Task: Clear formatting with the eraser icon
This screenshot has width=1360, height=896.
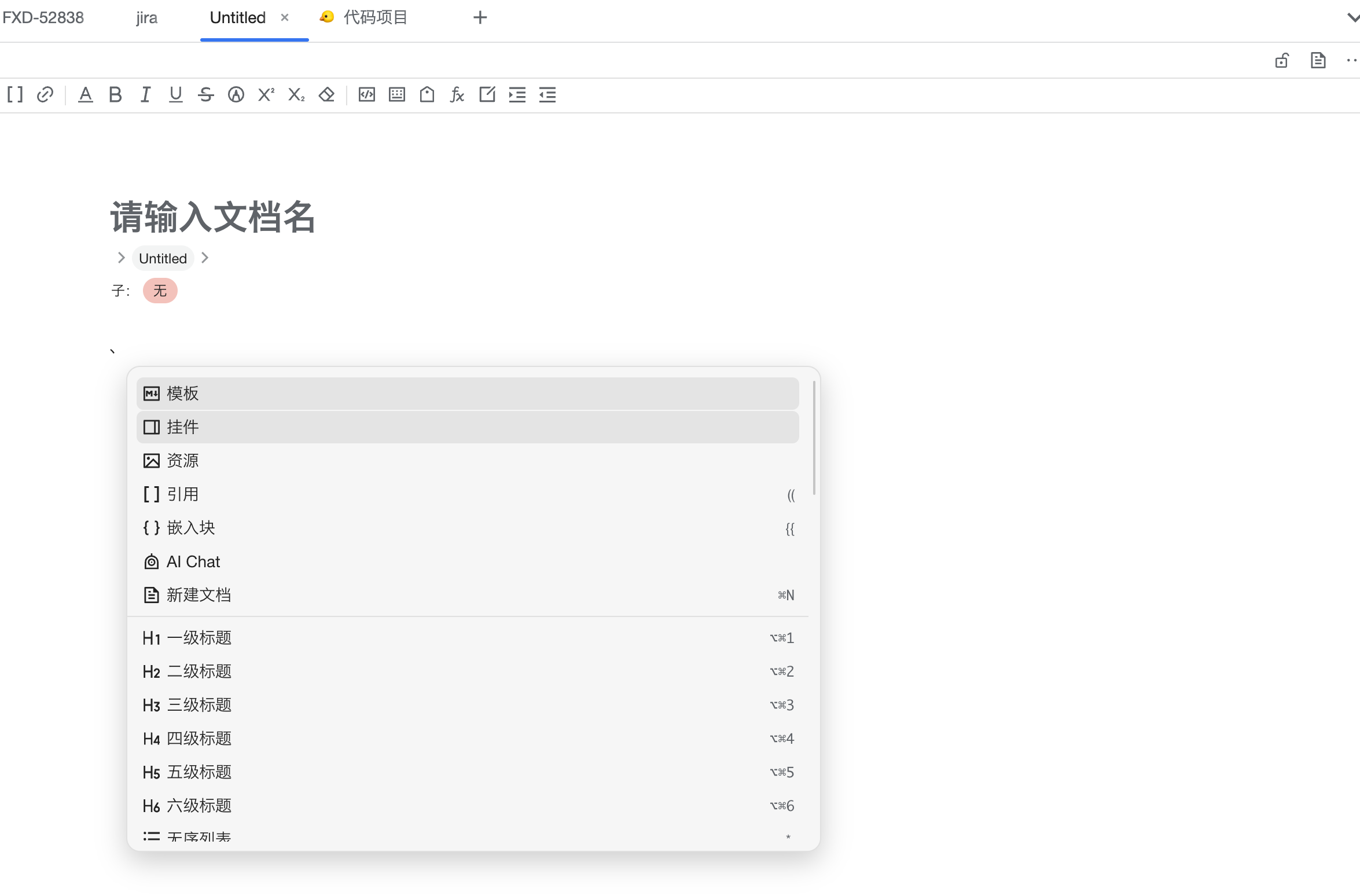Action: tap(326, 94)
